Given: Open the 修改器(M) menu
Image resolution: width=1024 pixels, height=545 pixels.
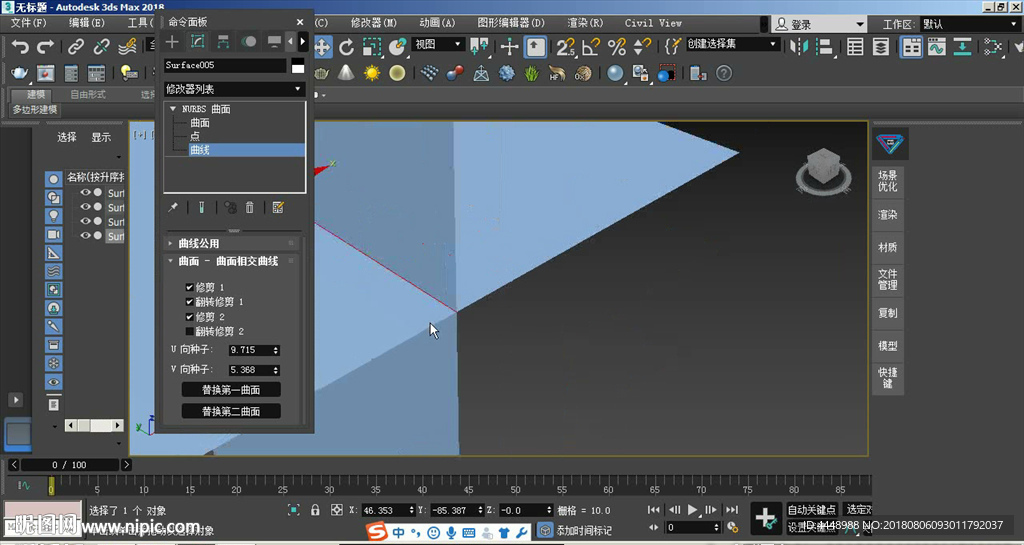Looking at the screenshot, I should 374,23.
